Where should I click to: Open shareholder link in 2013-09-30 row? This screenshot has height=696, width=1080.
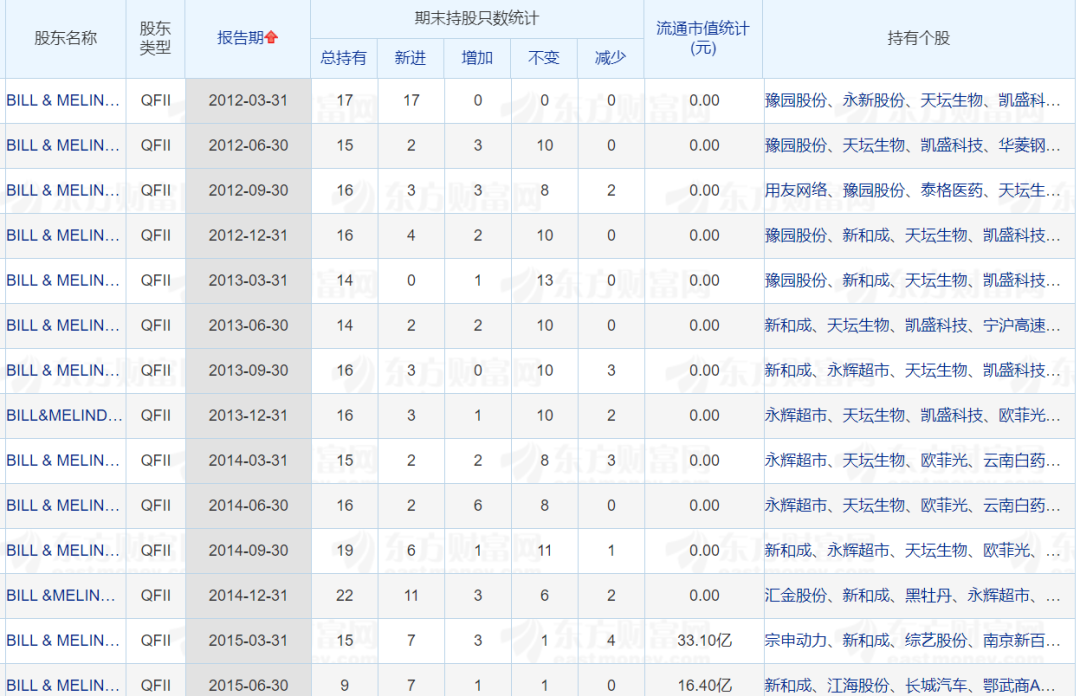(x=63, y=371)
